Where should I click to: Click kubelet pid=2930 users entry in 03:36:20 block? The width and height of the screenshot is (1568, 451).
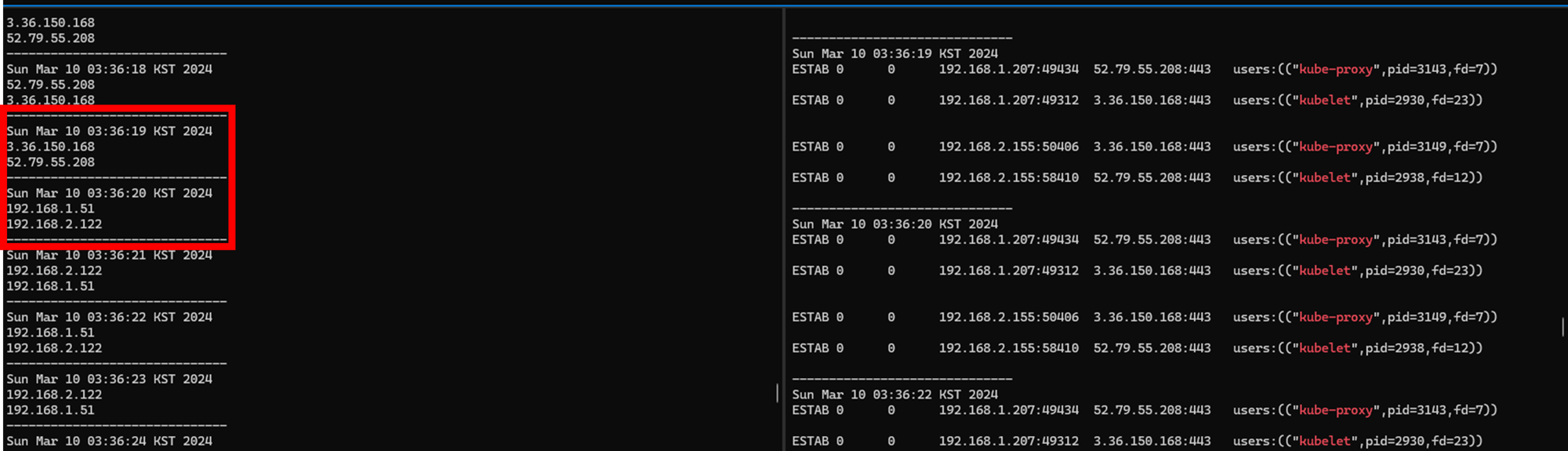tap(1358, 271)
